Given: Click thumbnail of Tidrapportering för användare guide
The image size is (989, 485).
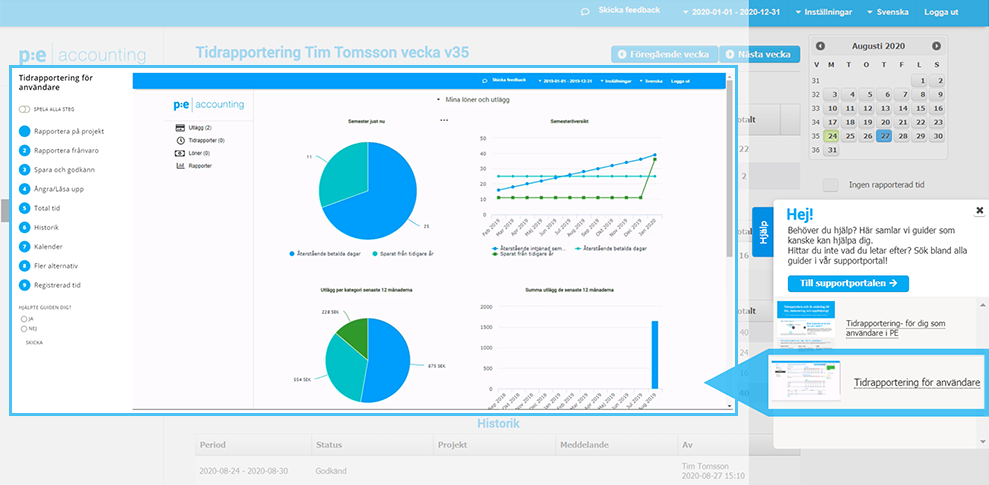Looking at the screenshot, I should point(806,380).
